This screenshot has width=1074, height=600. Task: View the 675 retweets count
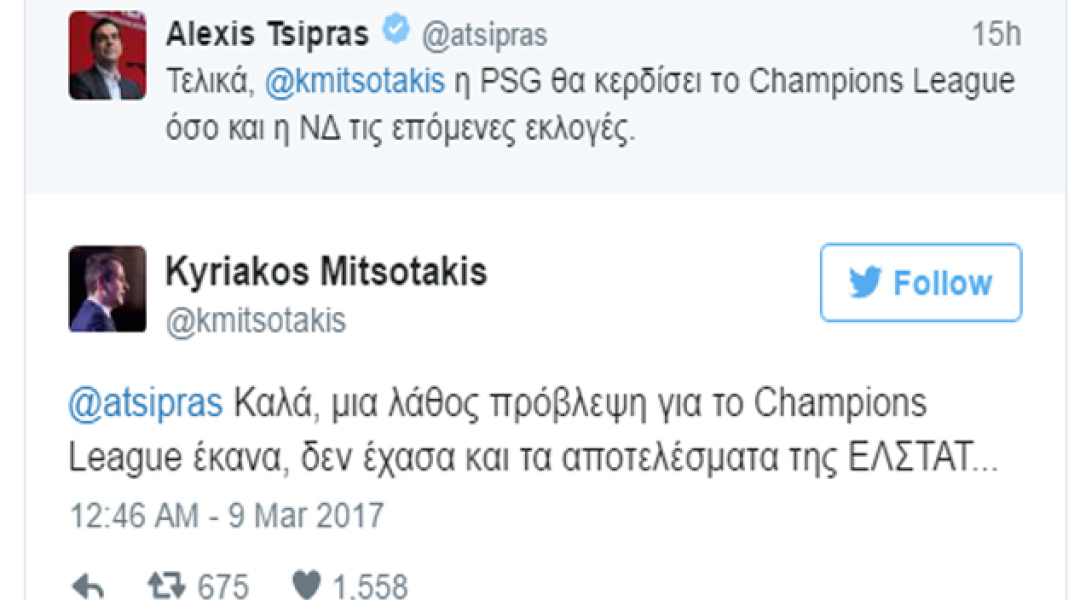click(222, 585)
